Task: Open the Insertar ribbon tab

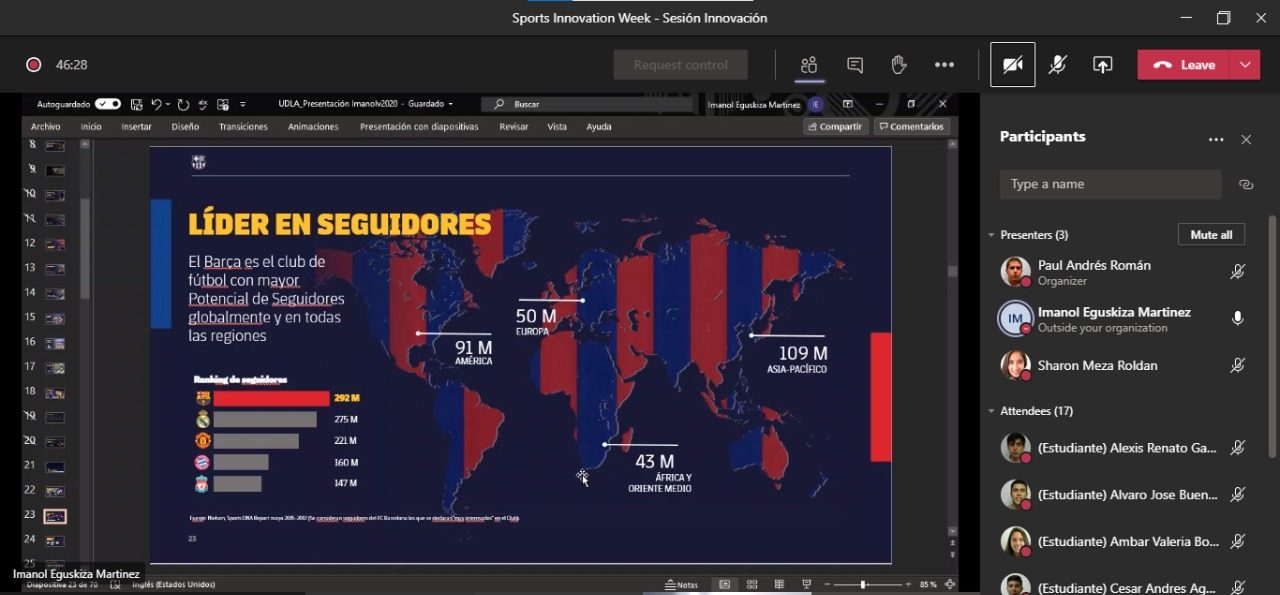Action: point(136,127)
